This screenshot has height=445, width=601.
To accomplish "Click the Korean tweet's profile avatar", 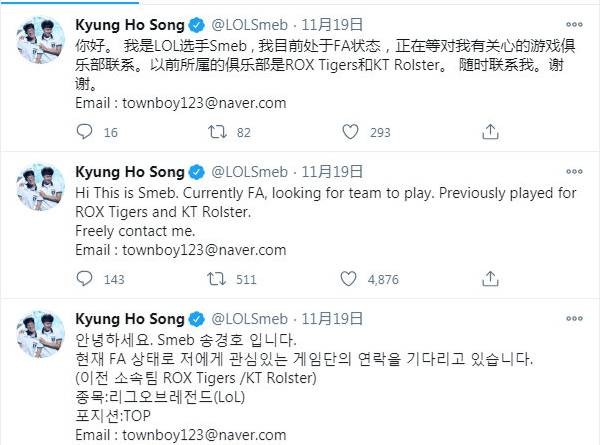I will coord(37,334).
